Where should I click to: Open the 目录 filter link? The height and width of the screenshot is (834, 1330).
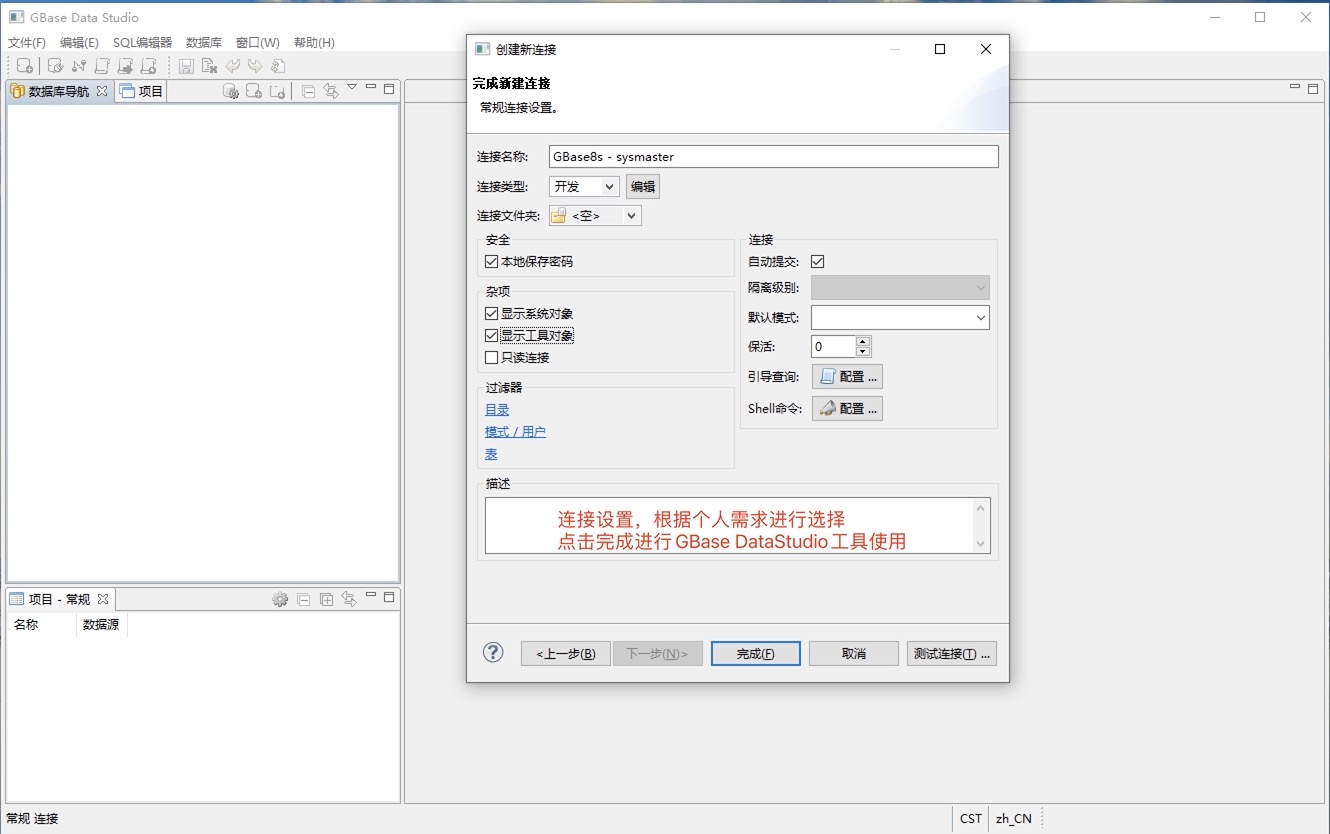point(497,409)
